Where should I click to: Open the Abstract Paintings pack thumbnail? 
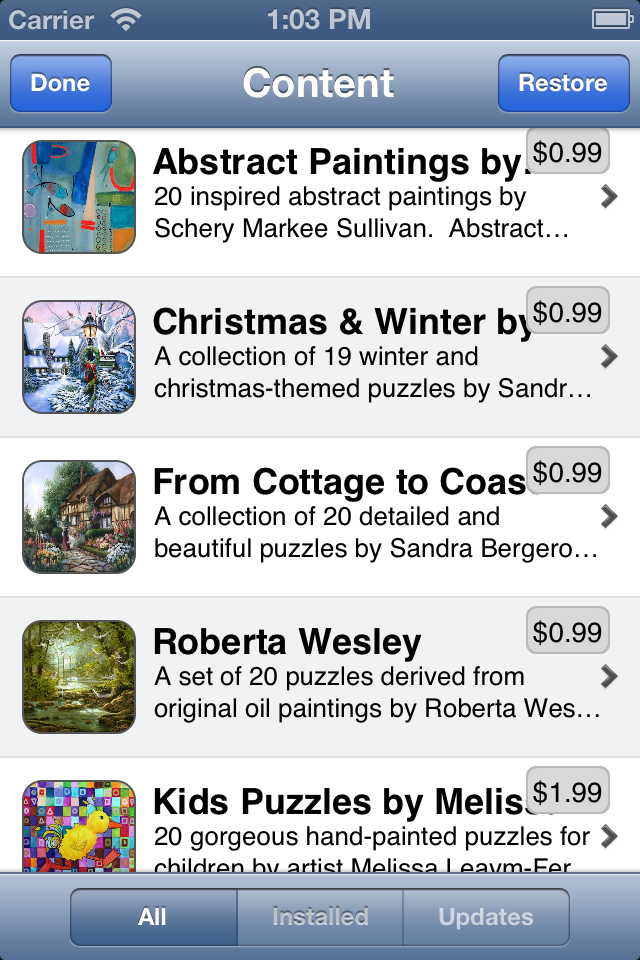pyautogui.click(x=78, y=197)
